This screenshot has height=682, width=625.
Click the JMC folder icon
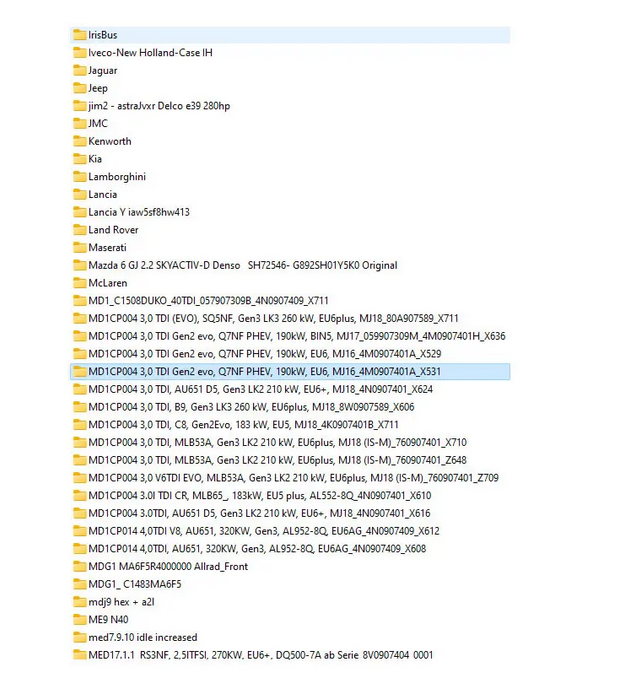tap(80, 124)
